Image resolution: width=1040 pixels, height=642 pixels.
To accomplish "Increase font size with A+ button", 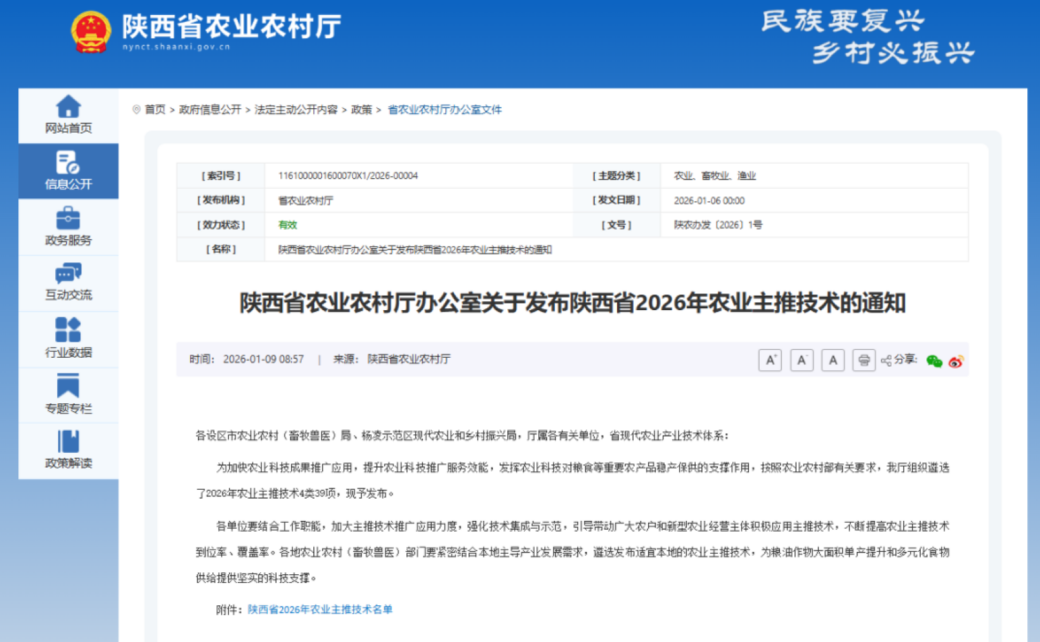I will pos(769,360).
